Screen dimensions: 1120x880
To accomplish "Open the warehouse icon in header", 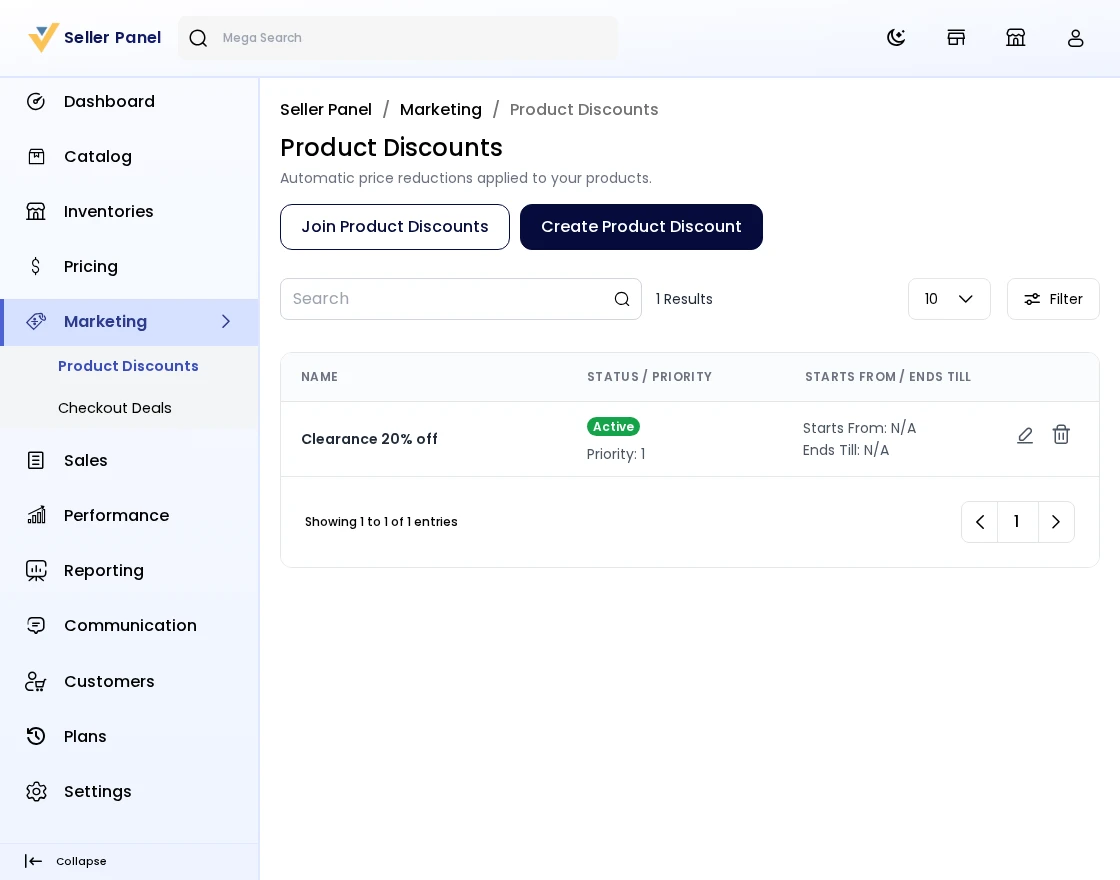I will click(x=1016, y=38).
